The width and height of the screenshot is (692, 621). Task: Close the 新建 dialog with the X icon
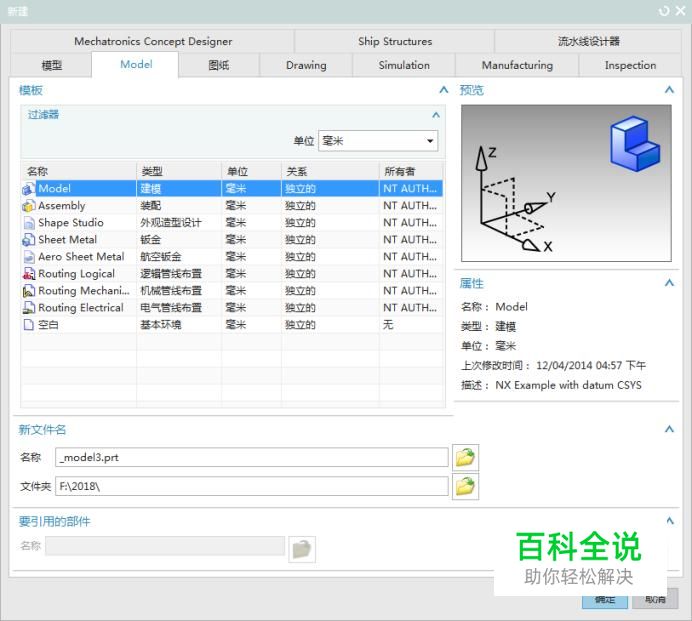point(680,11)
